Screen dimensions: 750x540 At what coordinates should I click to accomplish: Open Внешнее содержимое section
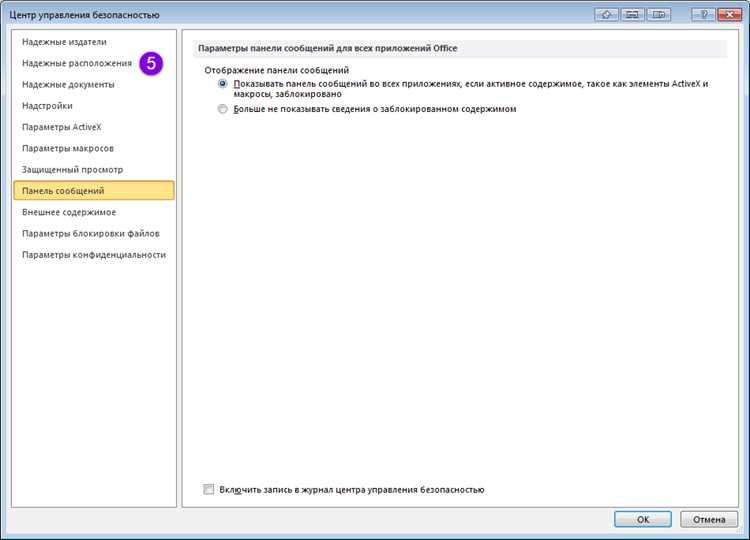pos(94,212)
